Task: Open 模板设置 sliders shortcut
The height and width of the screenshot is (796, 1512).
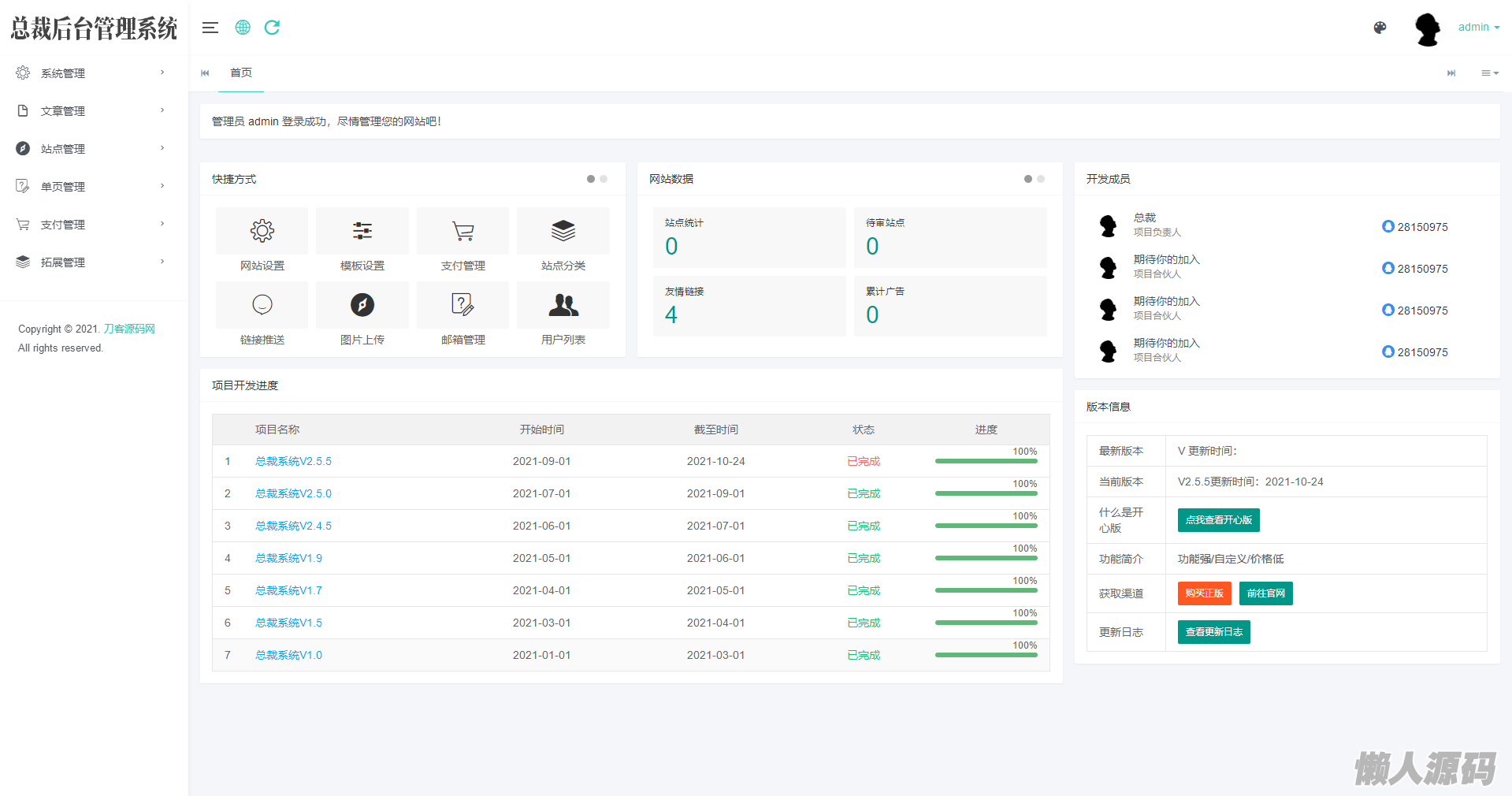Action: click(362, 231)
